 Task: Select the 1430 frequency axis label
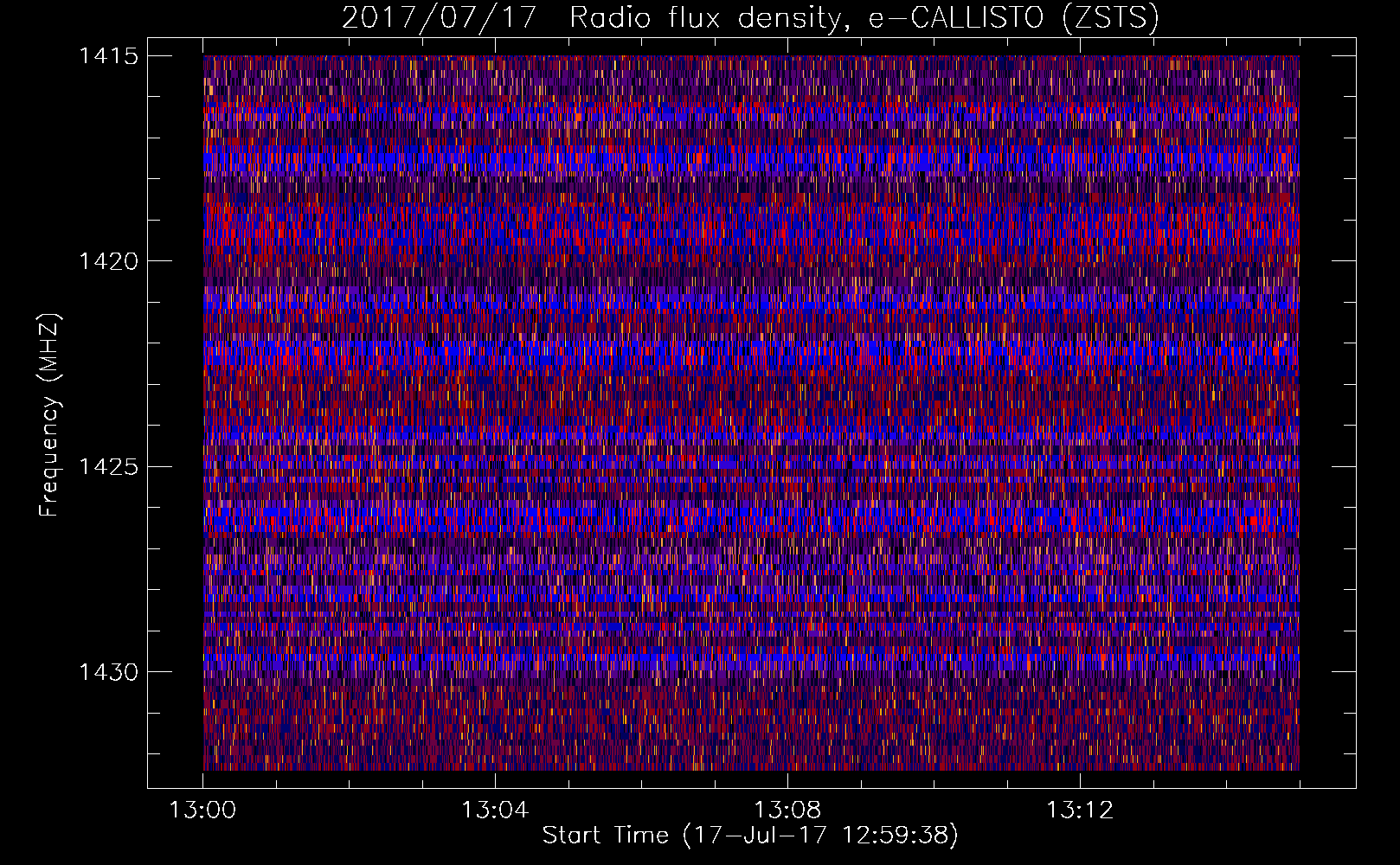[x=108, y=672]
